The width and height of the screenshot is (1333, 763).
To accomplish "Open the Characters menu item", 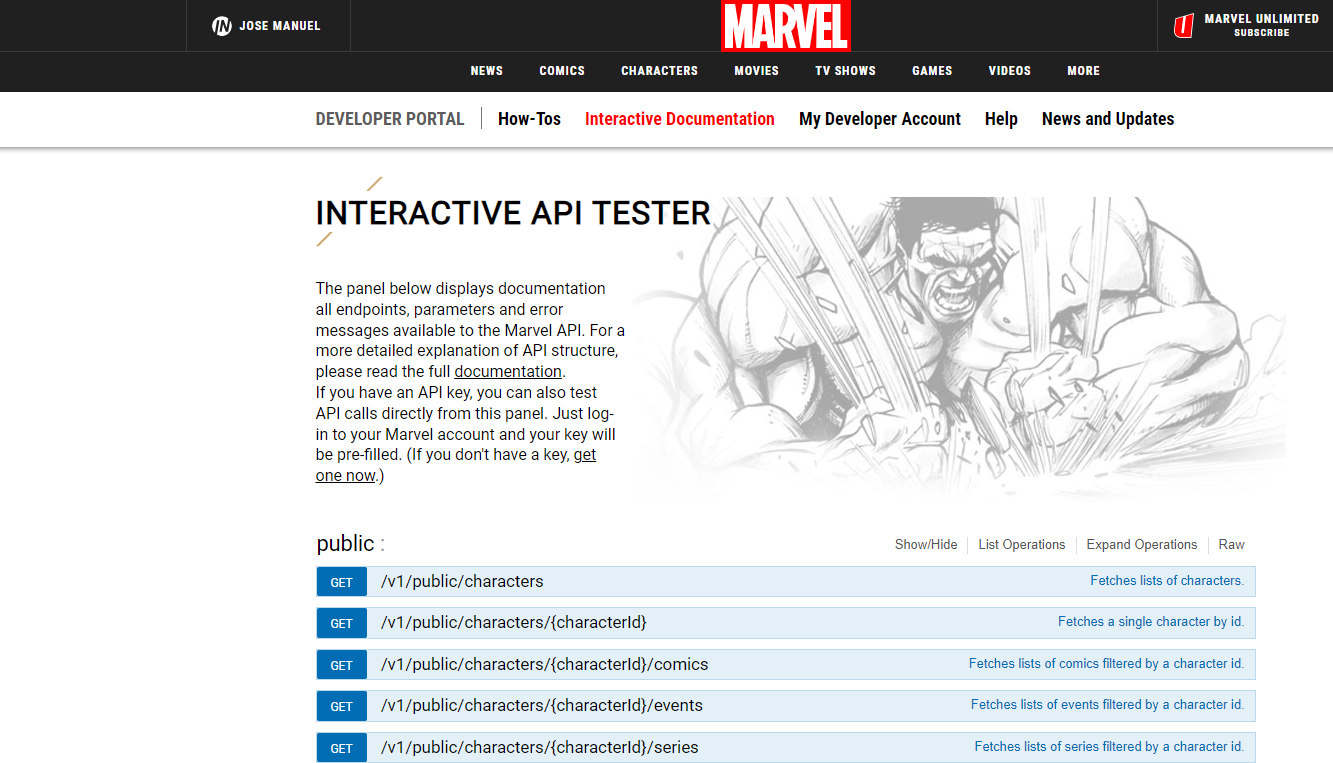I will pos(659,71).
